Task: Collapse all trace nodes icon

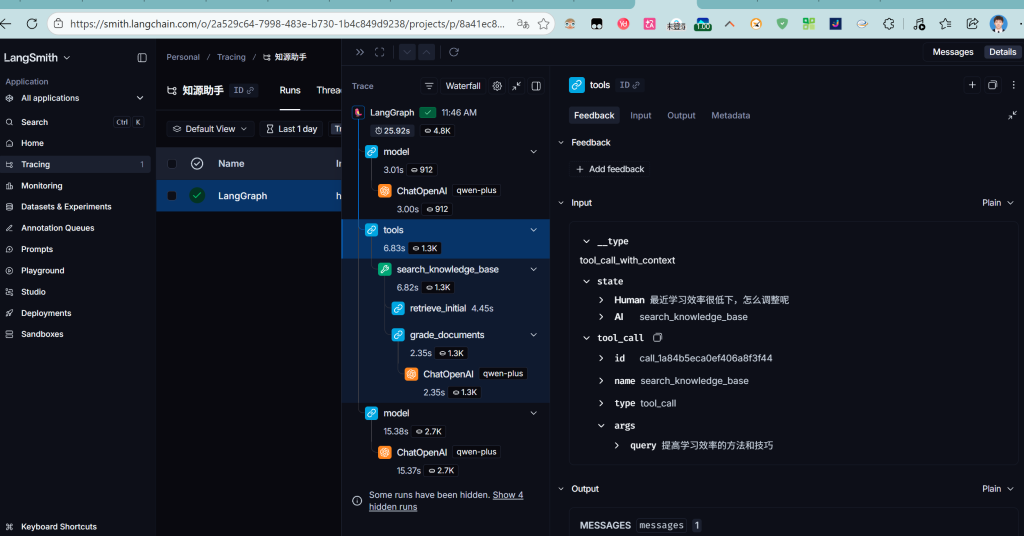Action: (517, 86)
